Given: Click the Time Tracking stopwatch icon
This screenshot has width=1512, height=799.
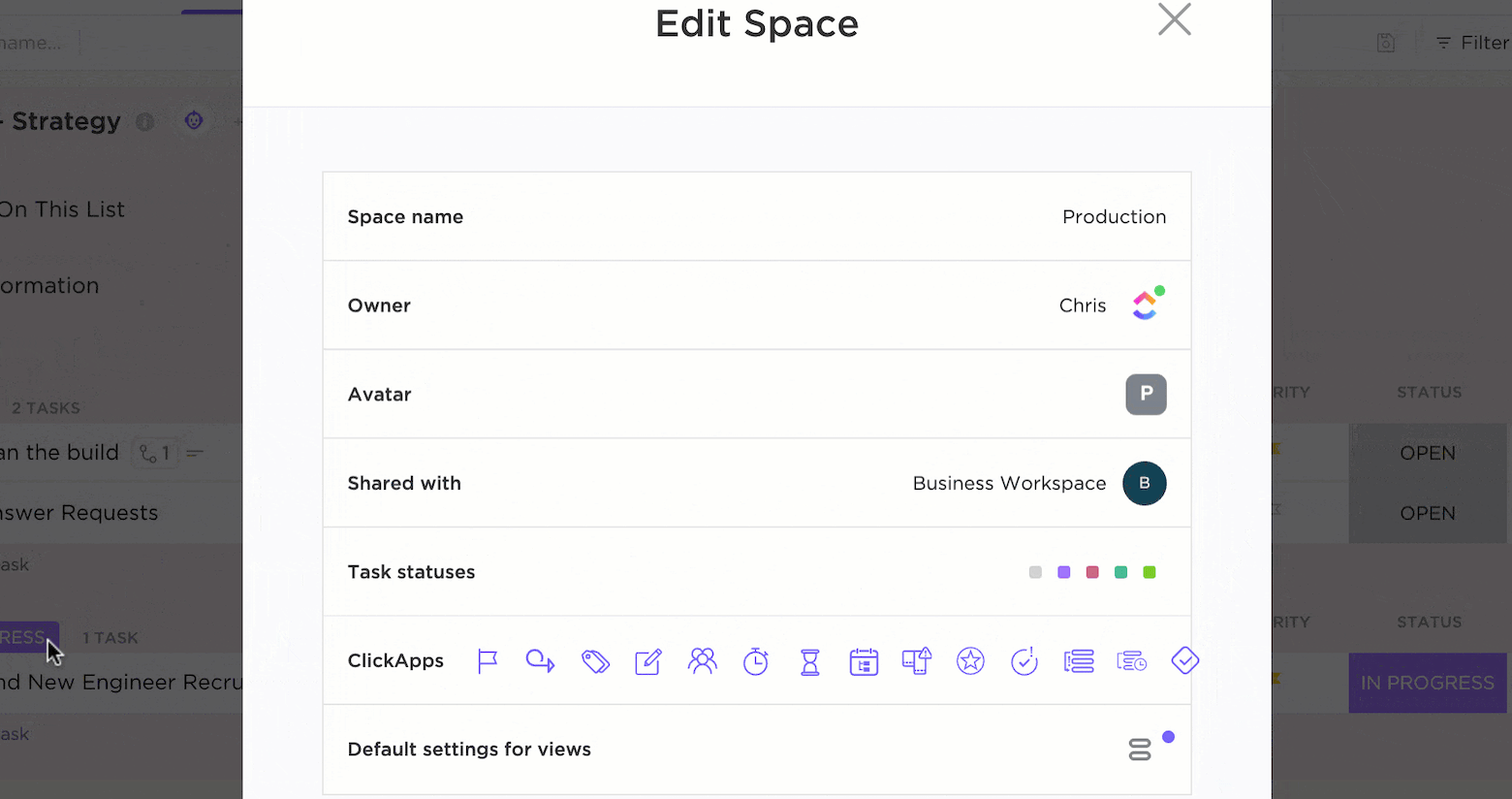Looking at the screenshot, I should tap(756, 661).
